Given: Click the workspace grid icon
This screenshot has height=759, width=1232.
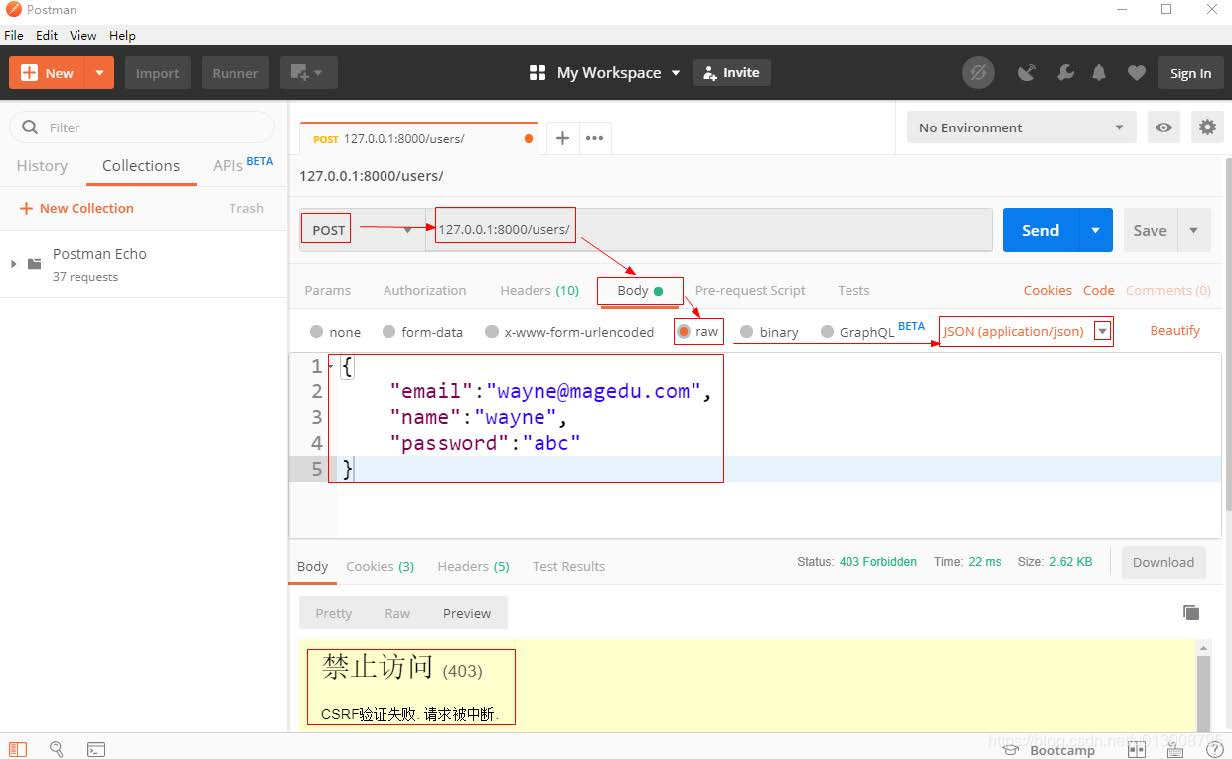Looking at the screenshot, I should [537, 73].
